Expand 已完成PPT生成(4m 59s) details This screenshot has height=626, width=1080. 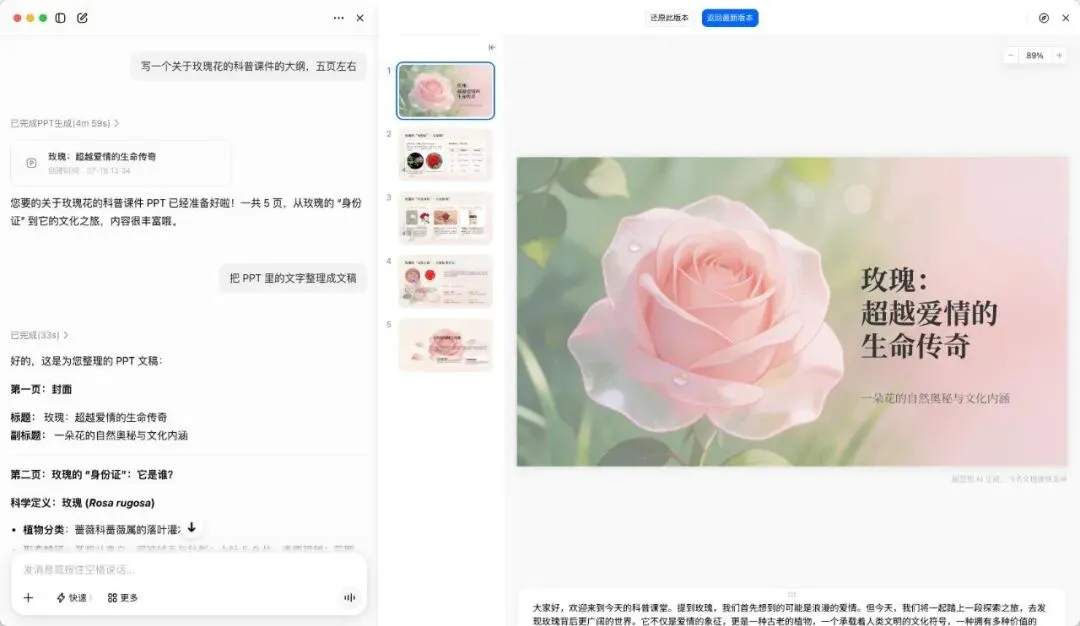(x=65, y=123)
